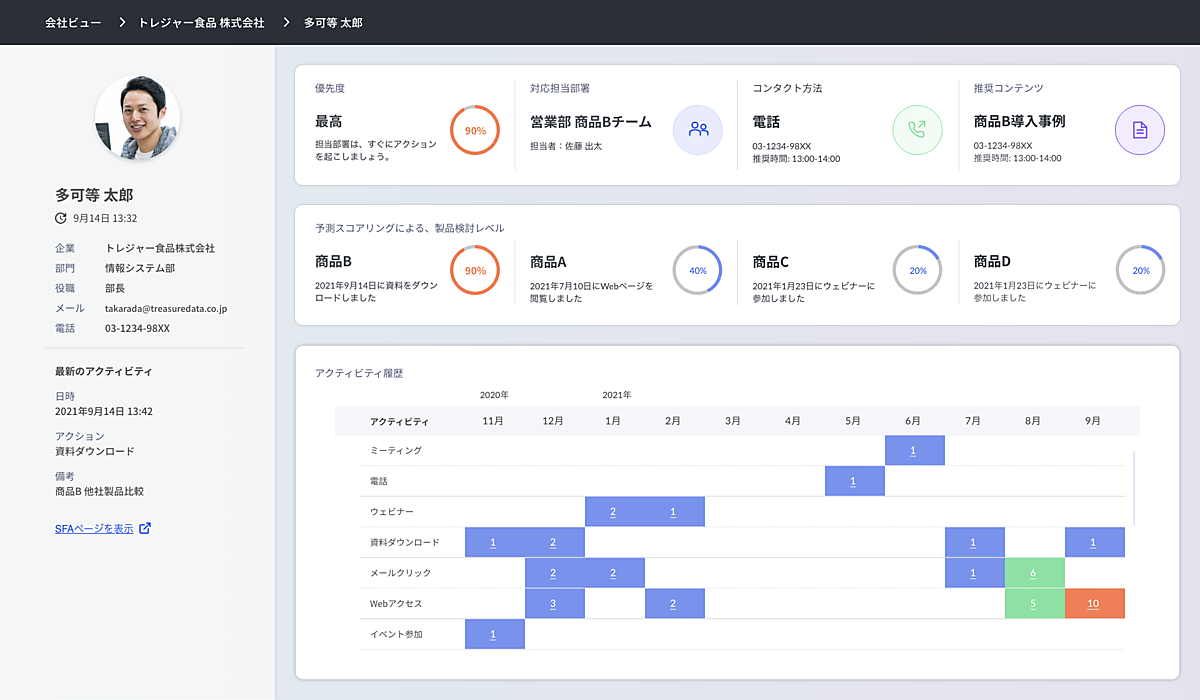Click the 90% priority ring in 優先度 card

[x=475, y=130]
